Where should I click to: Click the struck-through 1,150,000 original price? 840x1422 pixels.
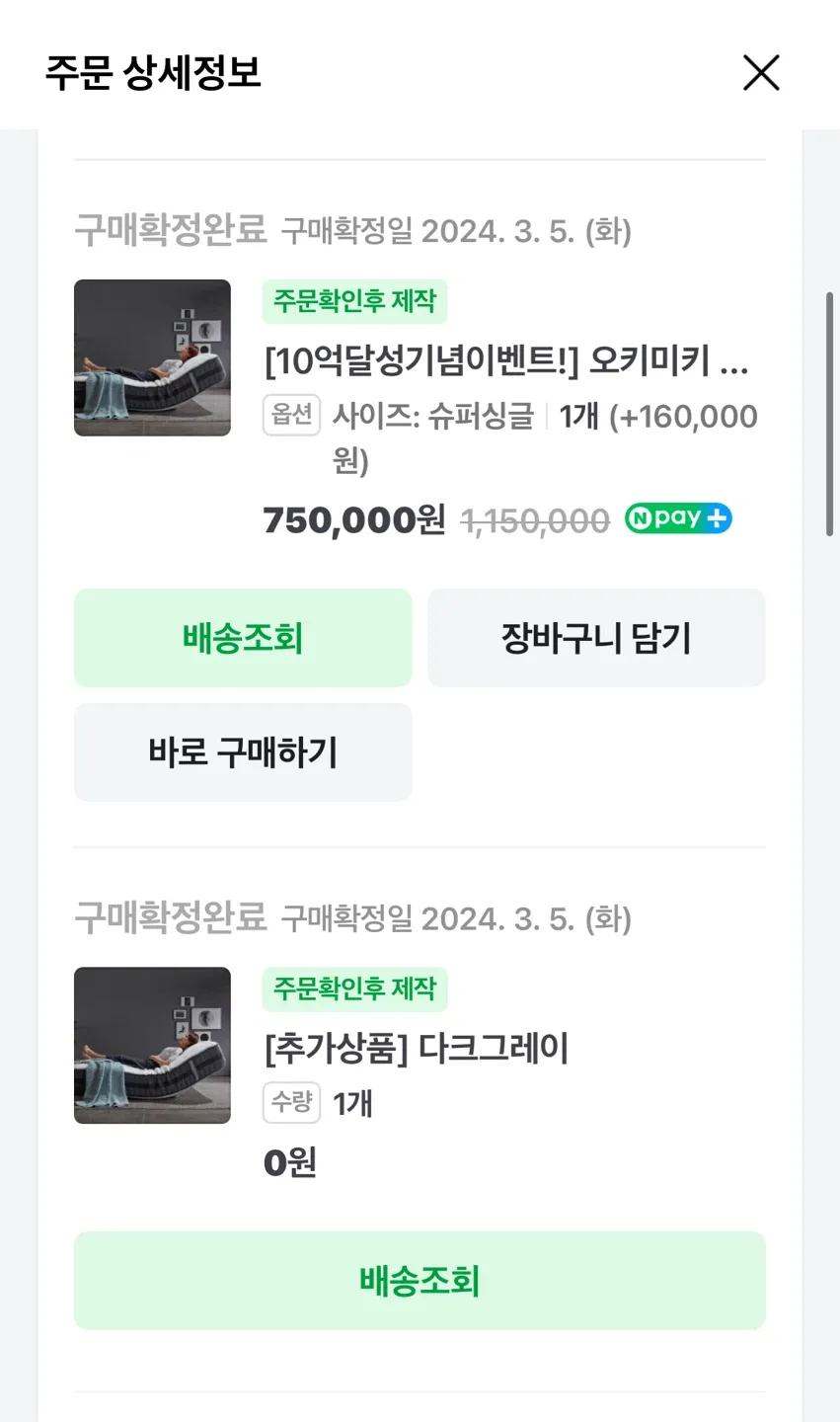tap(535, 520)
